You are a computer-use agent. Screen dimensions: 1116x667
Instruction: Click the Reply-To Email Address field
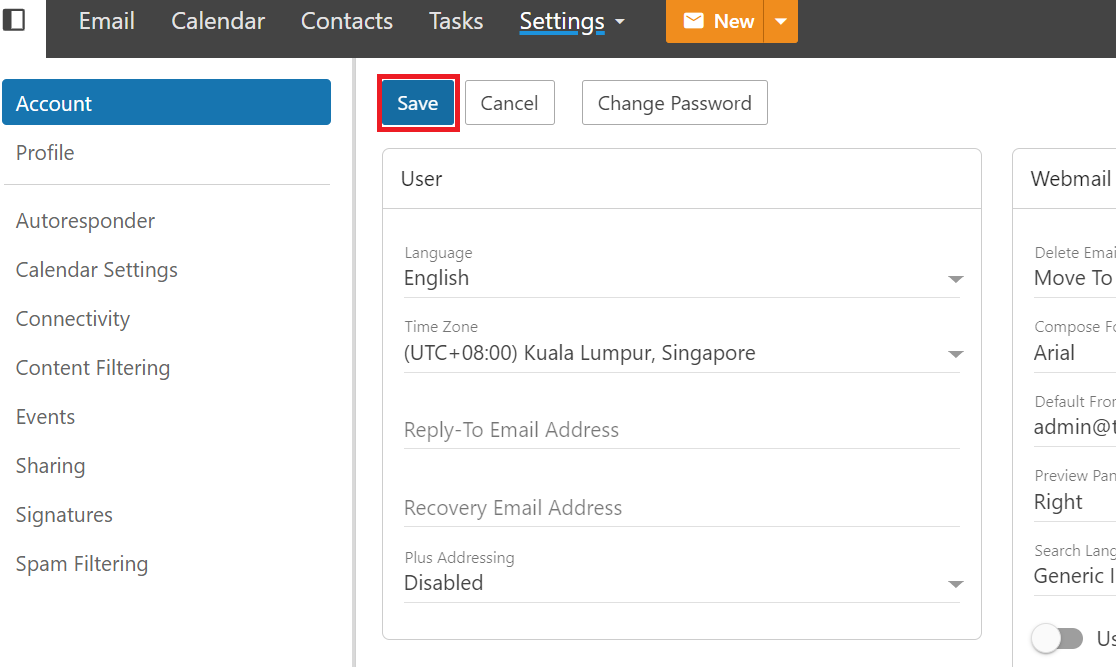tap(680, 430)
